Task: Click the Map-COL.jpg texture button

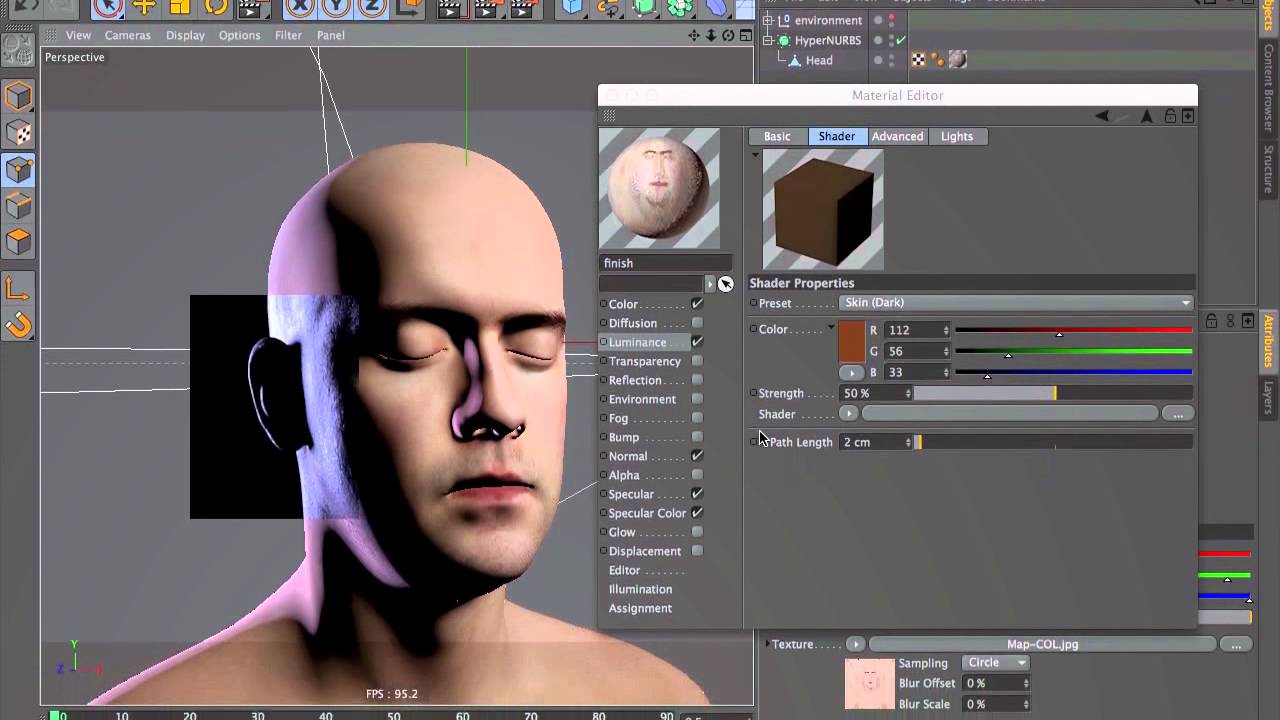Action: [x=1043, y=644]
